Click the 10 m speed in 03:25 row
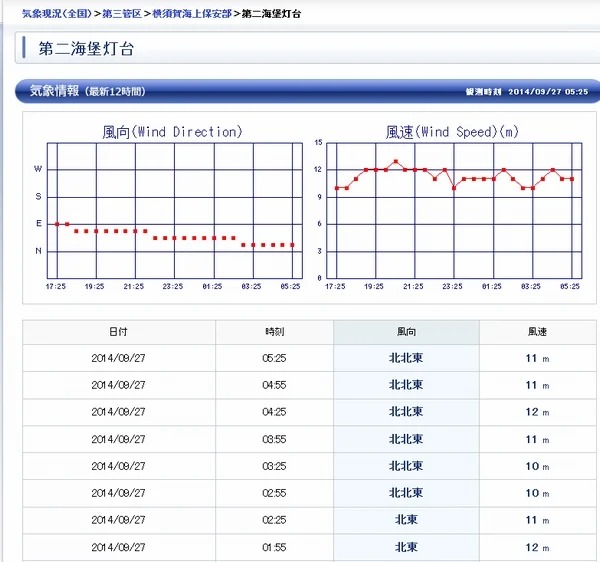600x562 pixels. (x=538, y=466)
